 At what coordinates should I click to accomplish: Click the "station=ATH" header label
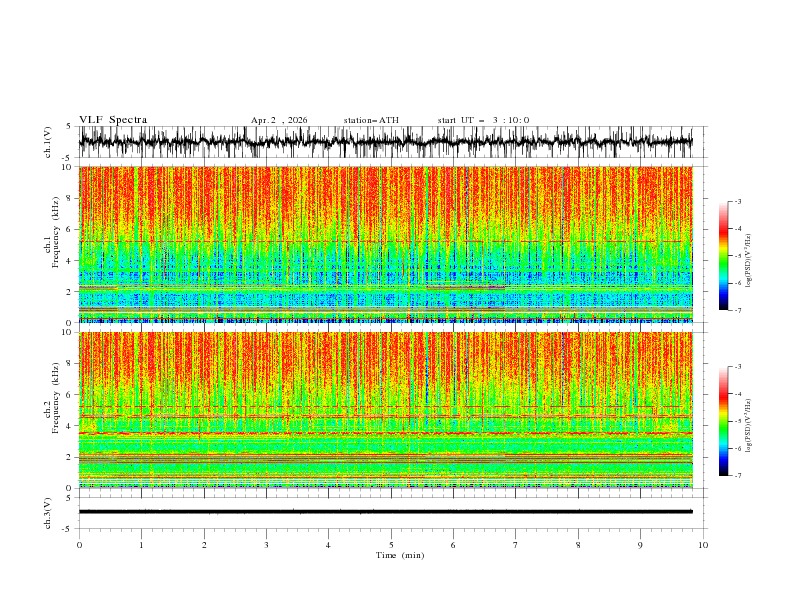(x=371, y=120)
